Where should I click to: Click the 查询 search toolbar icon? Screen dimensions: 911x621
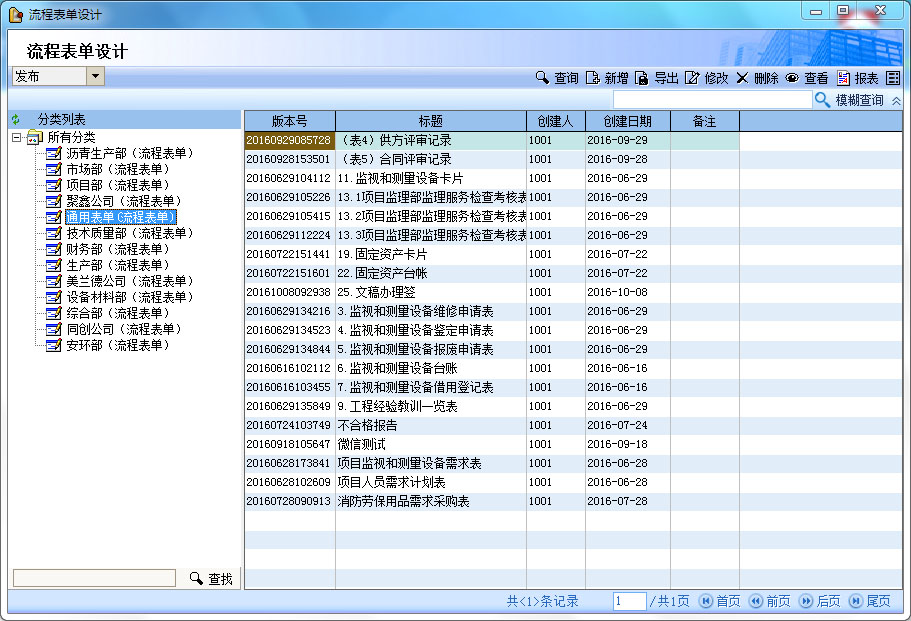542,78
